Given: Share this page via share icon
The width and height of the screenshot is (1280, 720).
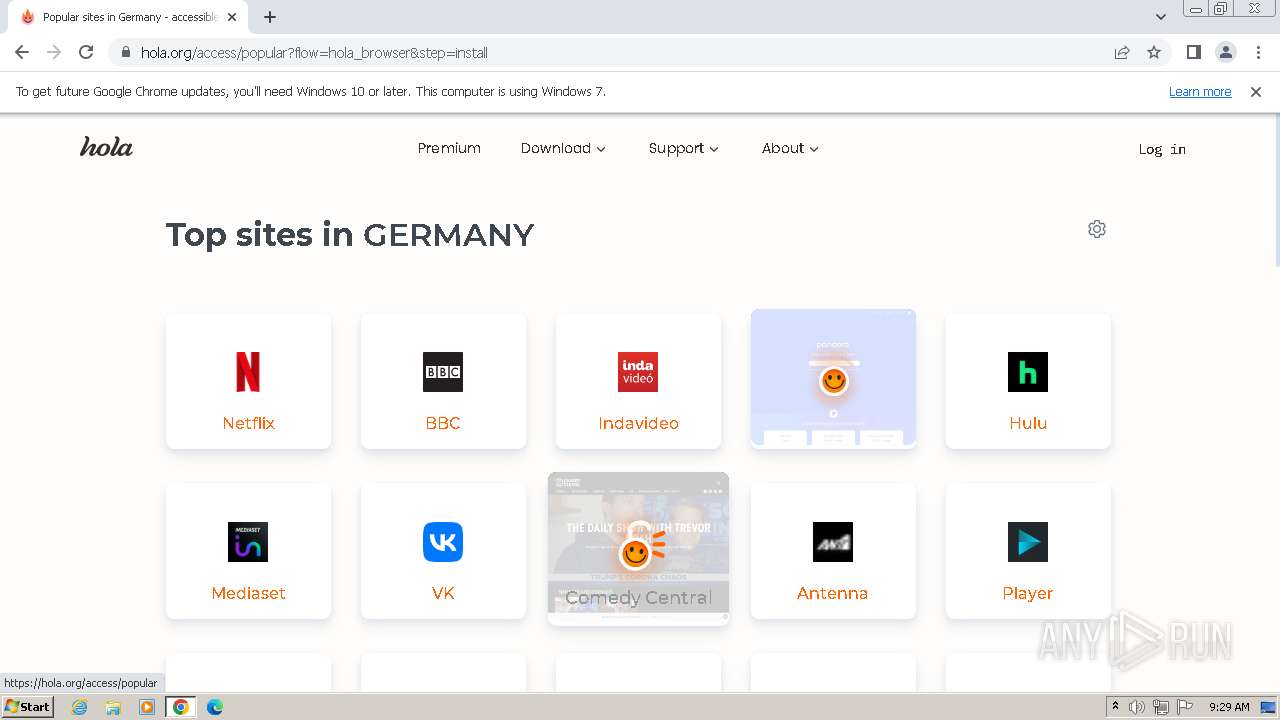Looking at the screenshot, I should pos(1122,52).
